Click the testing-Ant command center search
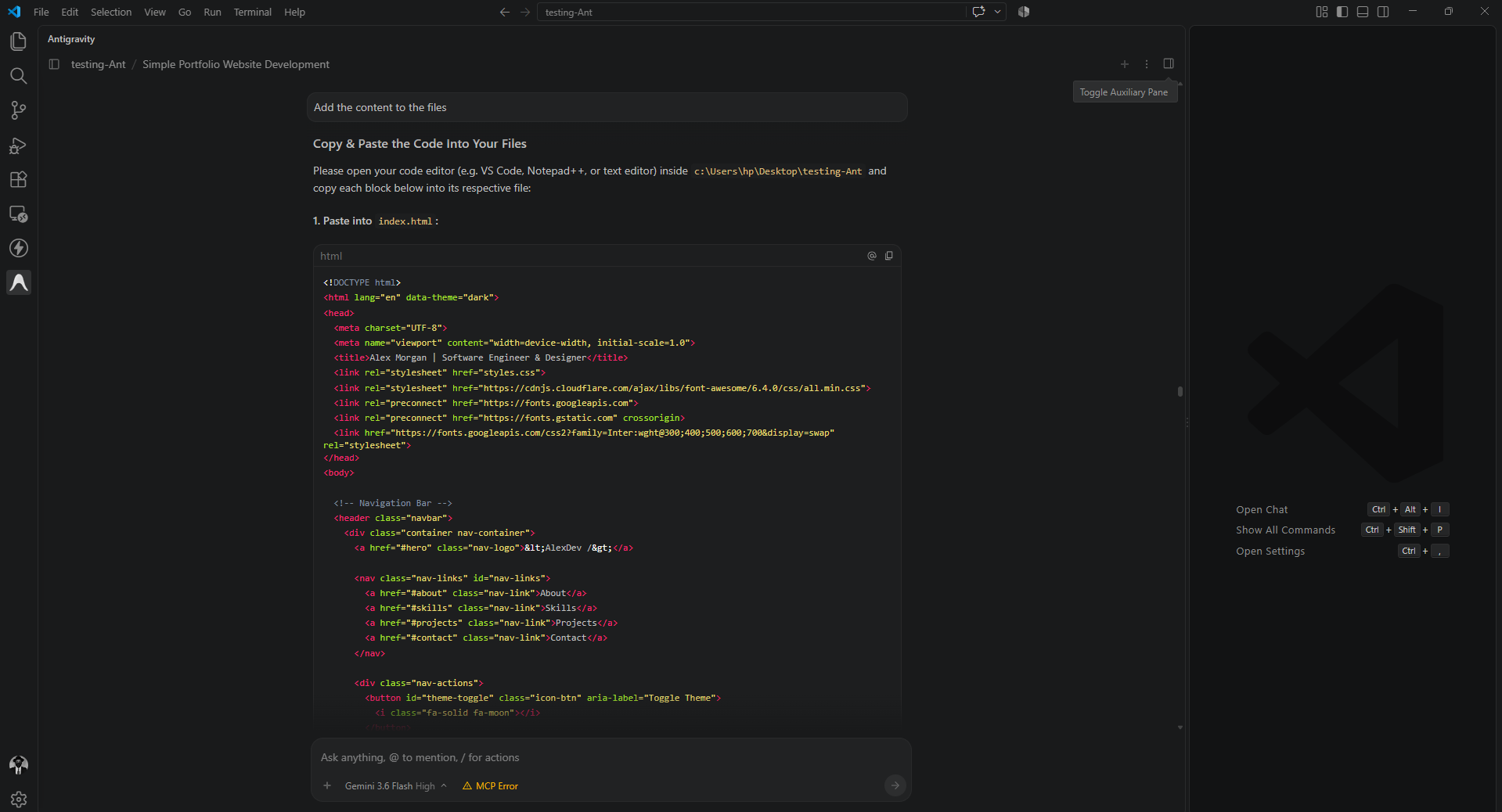1502x812 pixels. tap(751, 12)
